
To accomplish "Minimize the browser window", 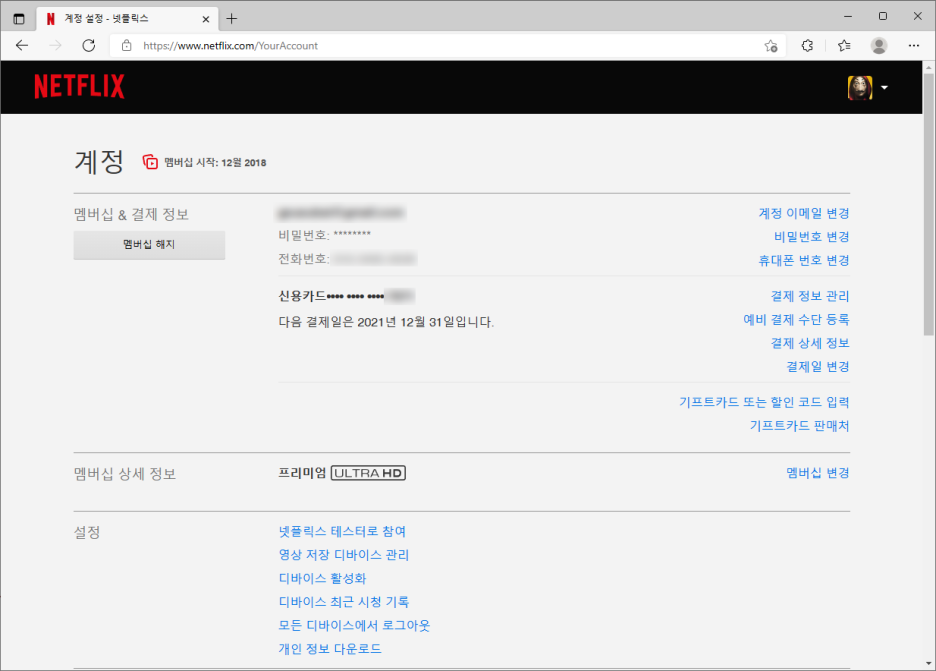I will [x=848, y=16].
